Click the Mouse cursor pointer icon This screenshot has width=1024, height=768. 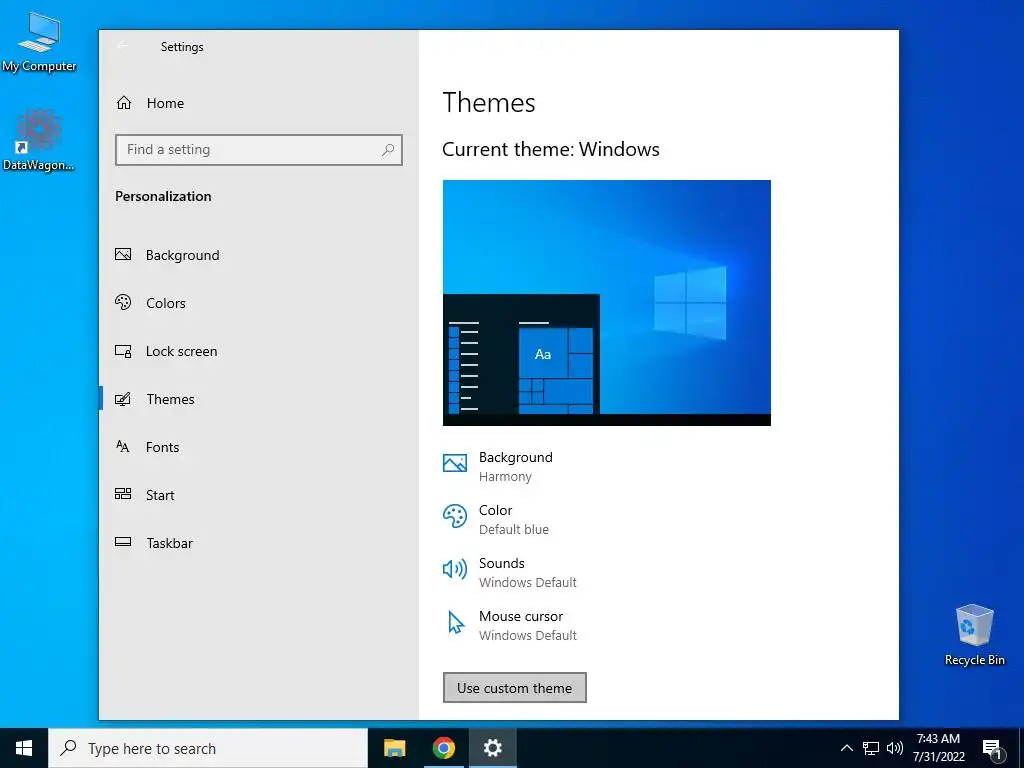coord(456,622)
